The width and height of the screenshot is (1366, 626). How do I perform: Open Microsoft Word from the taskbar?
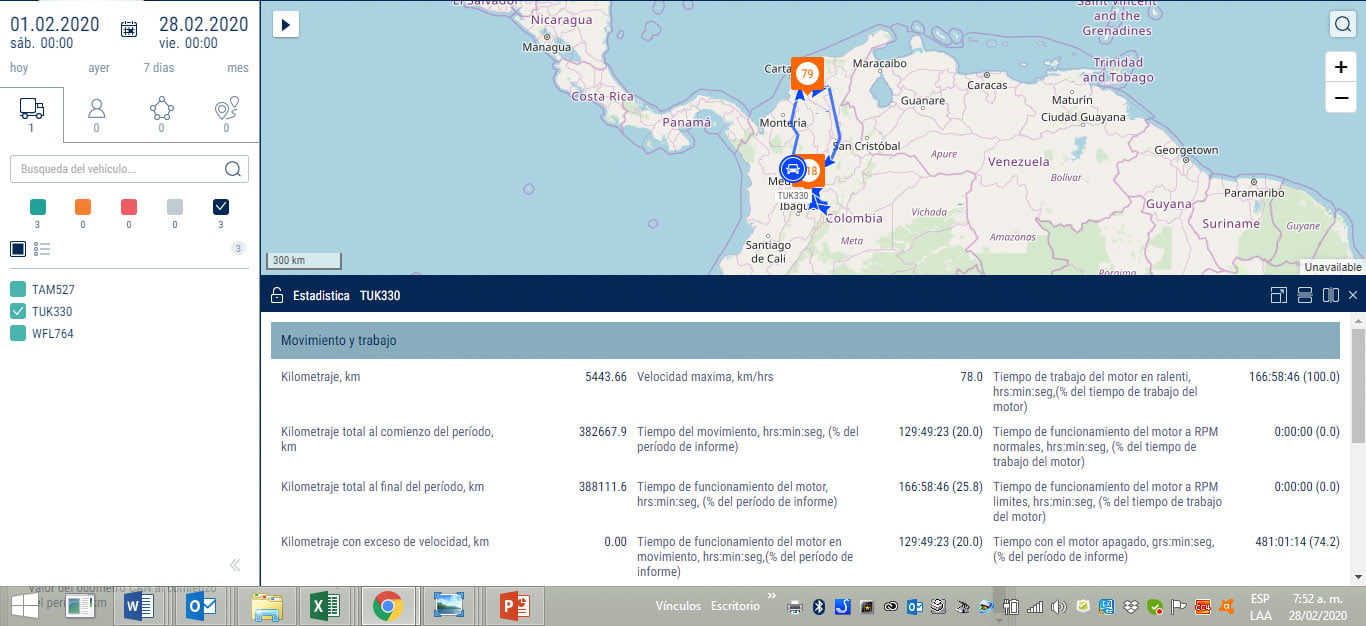point(137,606)
